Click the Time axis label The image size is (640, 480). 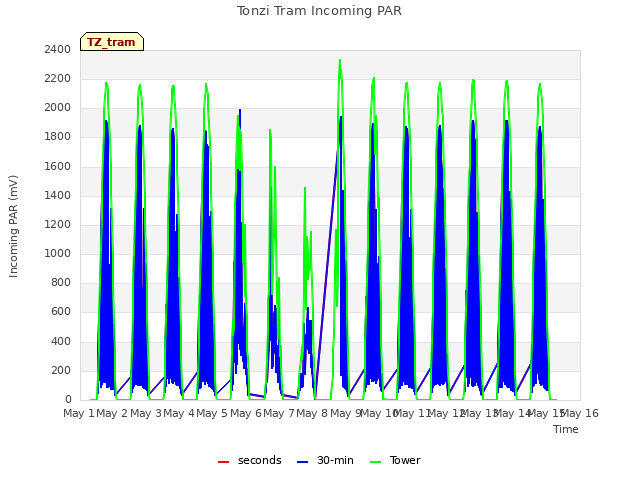click(x=566, y=429)
